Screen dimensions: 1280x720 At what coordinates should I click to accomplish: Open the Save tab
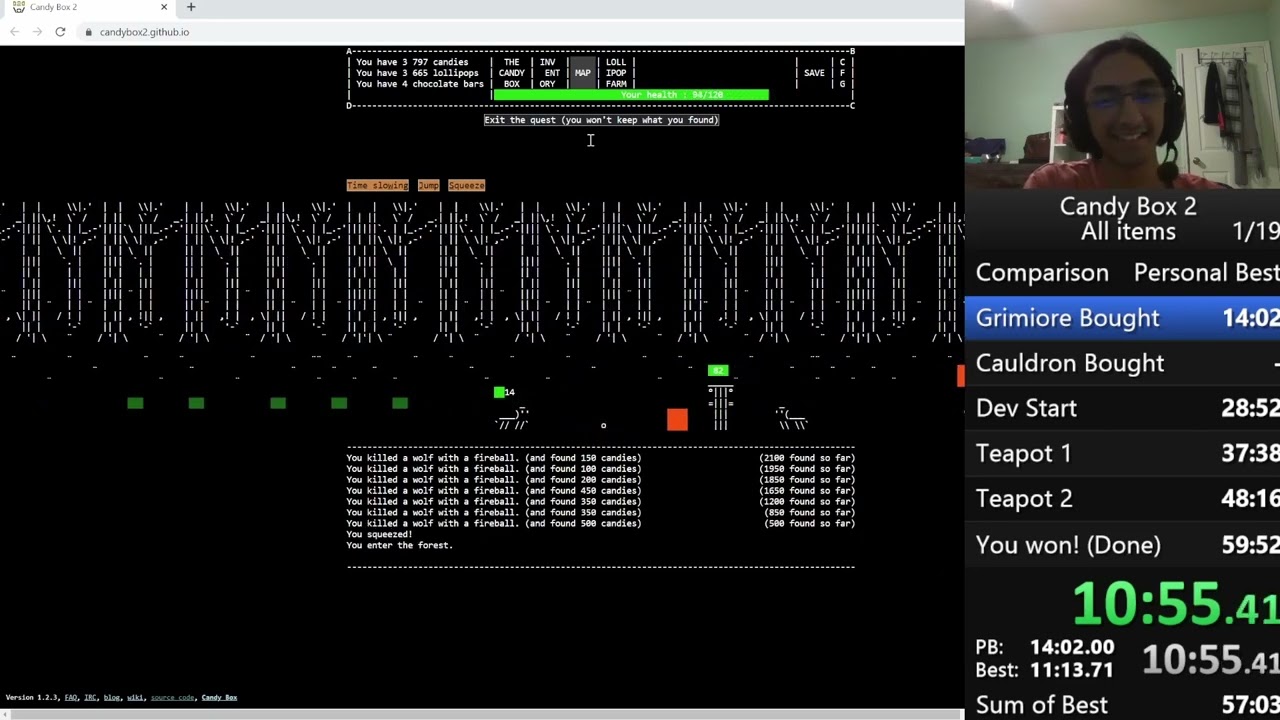pos(814,73)
